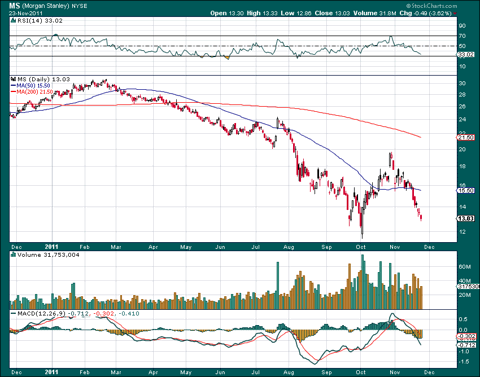This screenshot has width=480, height=377.
Task: Click the 20 label on the price axis
Action: point(463,149)
